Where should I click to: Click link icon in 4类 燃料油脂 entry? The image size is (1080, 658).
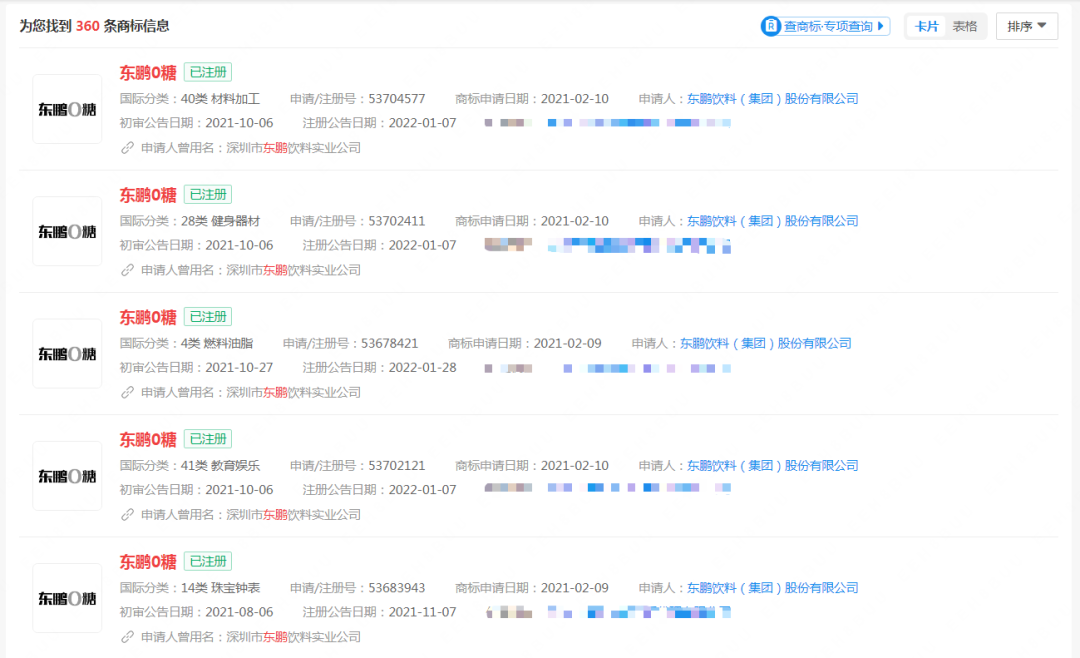(x=127, y=393)
